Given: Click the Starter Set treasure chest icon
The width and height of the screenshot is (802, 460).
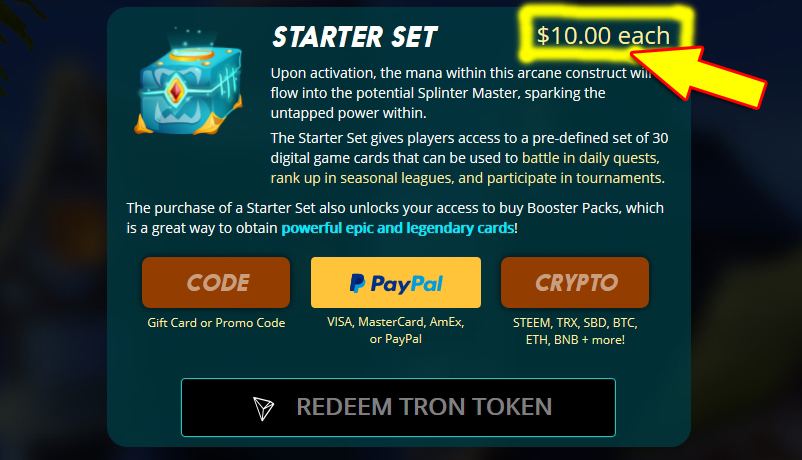Looking at the screenshot, I should (x=188, y=82).
